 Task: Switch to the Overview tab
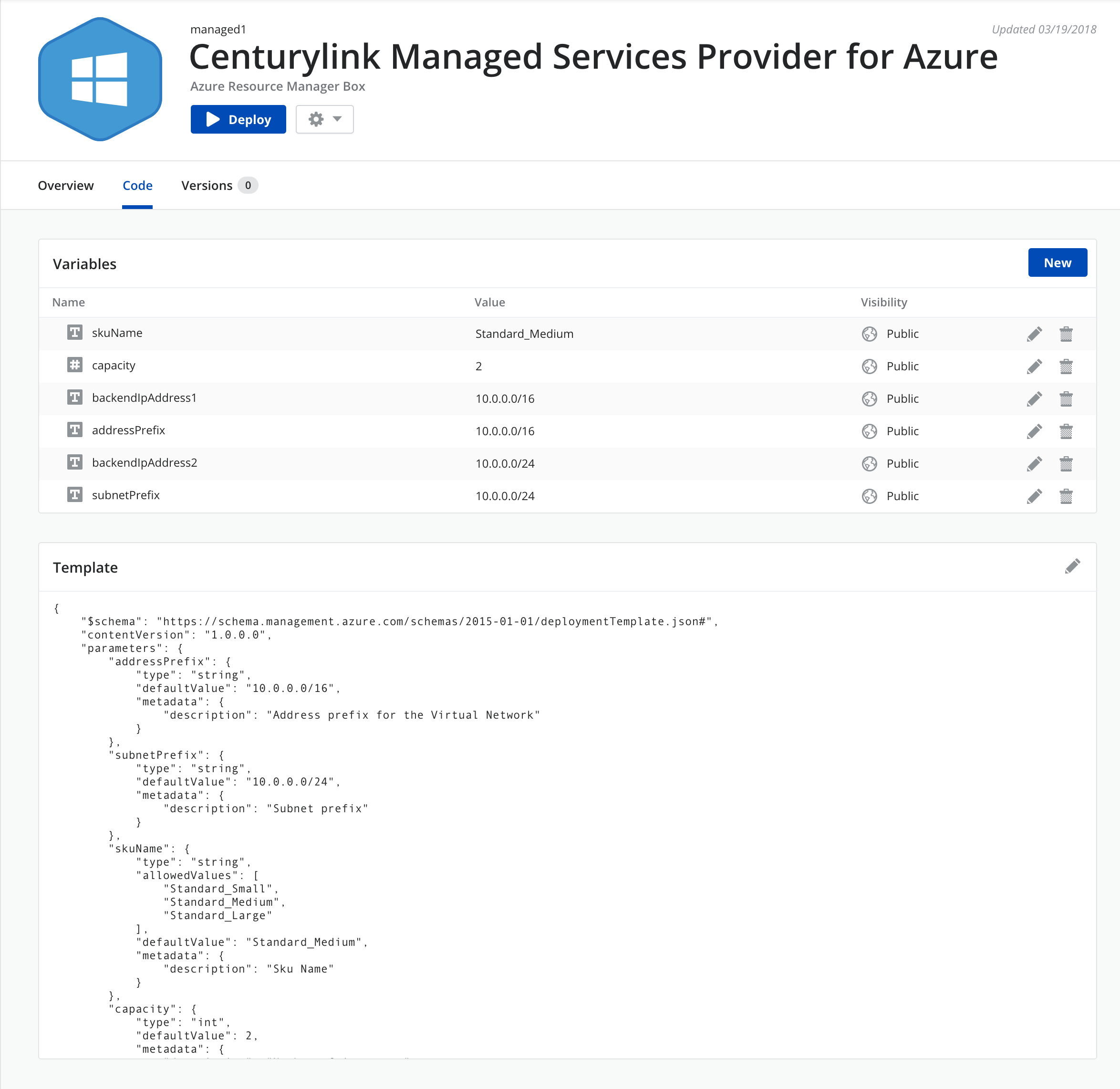[x=66, y=185]
